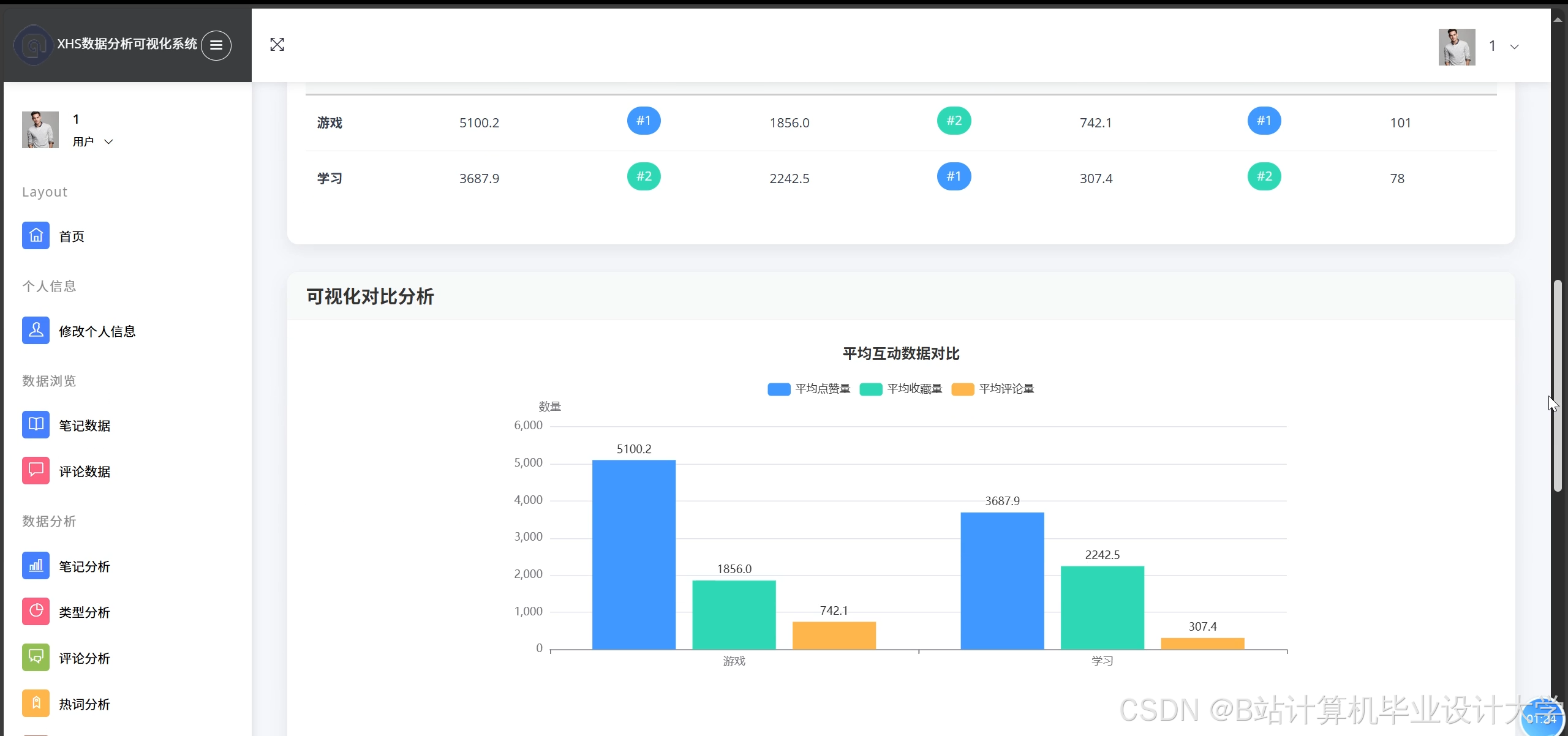Open the 首页 home page

[70, 236]
